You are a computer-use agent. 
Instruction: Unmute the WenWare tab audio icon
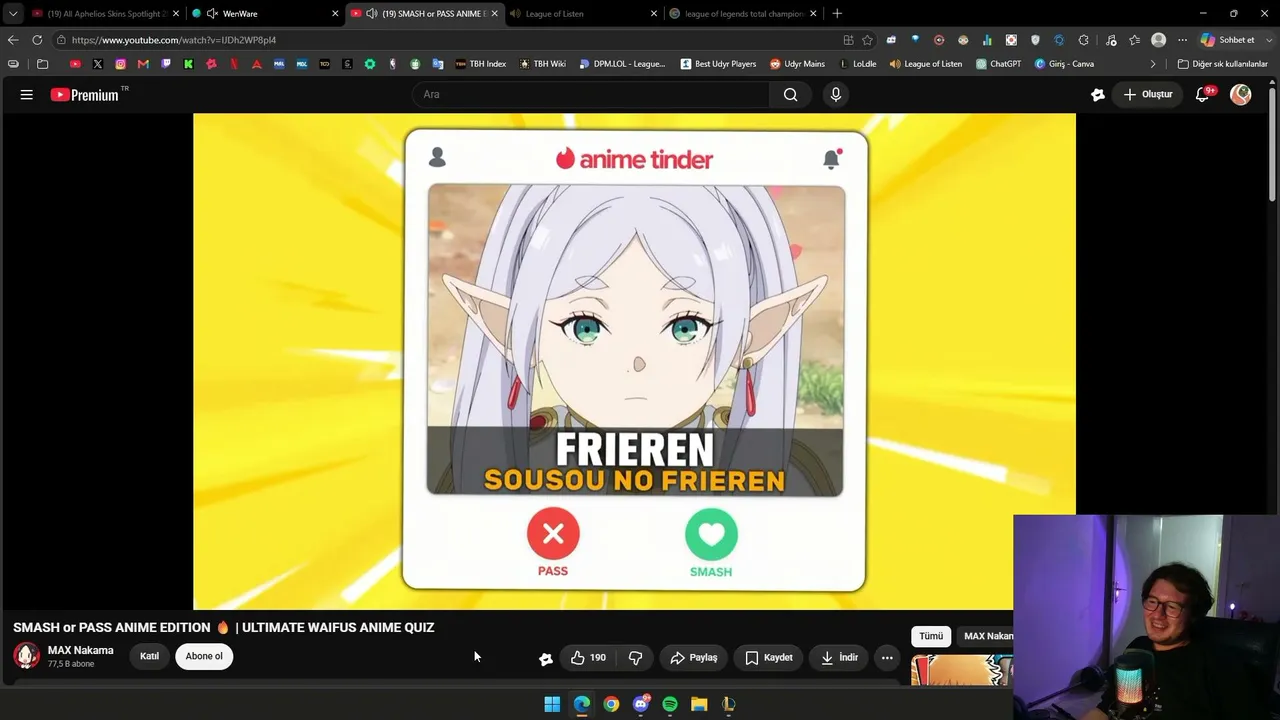click(x=212, y=14)
